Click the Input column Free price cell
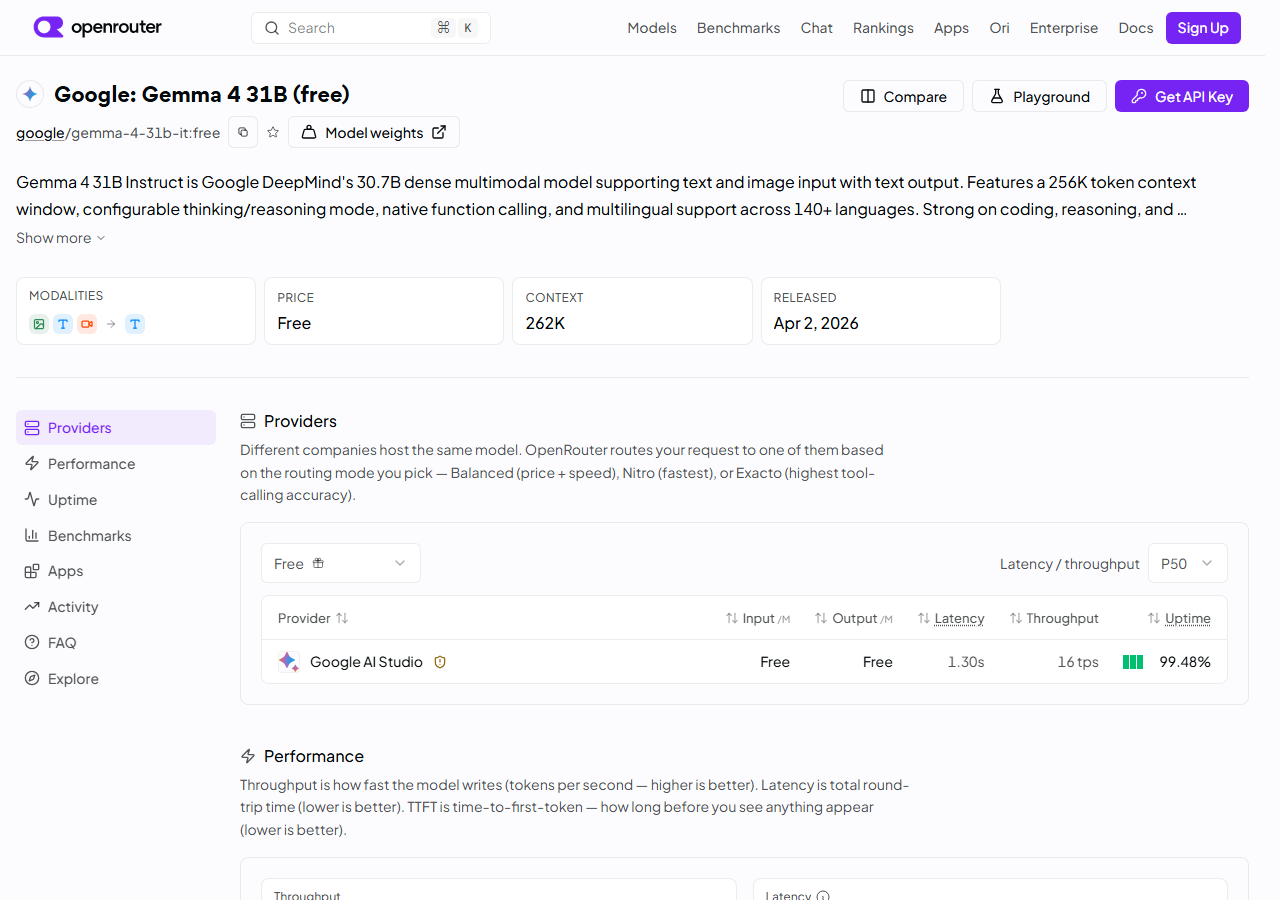Image resolution: width=1280 pixels, height=900 pixels. (775, 662)
